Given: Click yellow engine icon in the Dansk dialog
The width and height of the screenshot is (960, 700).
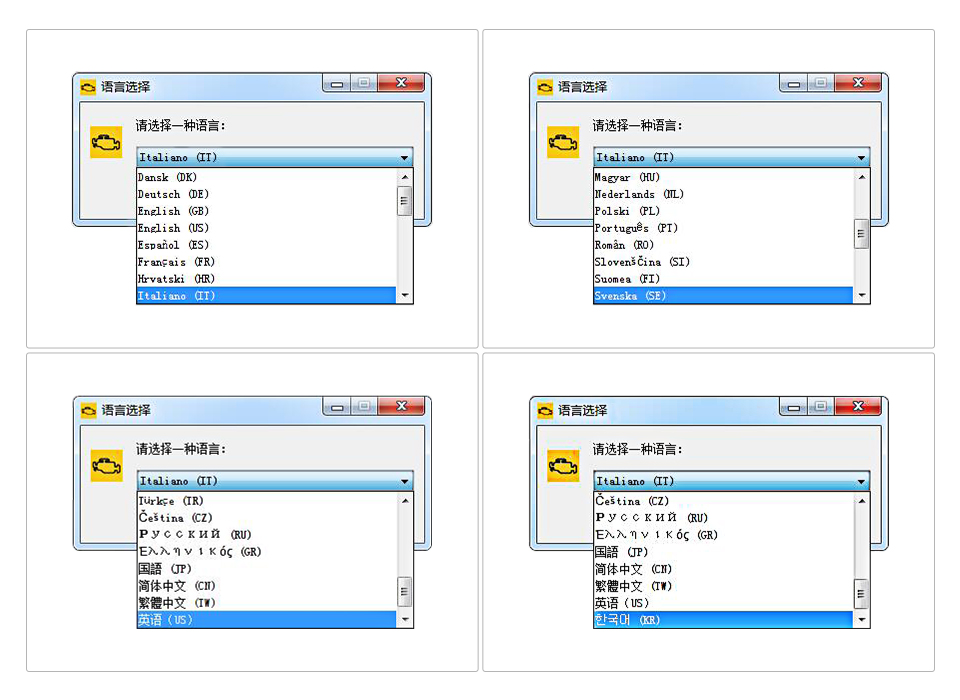Looking at the screenshot, I should pyautogui.click(x=107, y=142).
